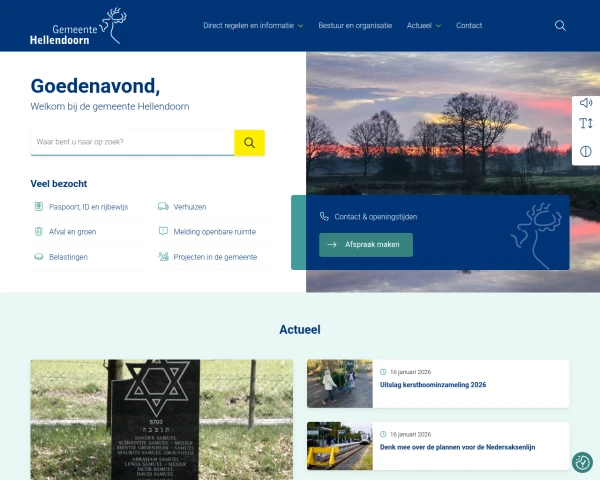Click the kerstboominzameling article thumbnail

click(340, 384)
